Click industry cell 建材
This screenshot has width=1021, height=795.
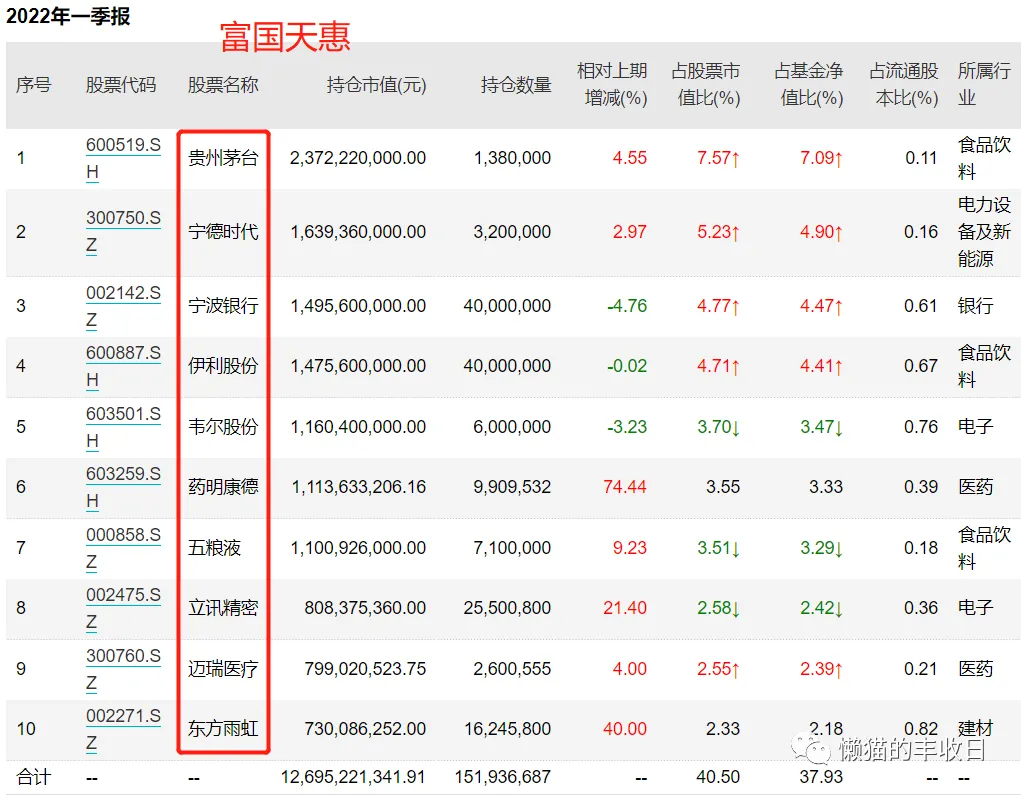pos(975,729)
